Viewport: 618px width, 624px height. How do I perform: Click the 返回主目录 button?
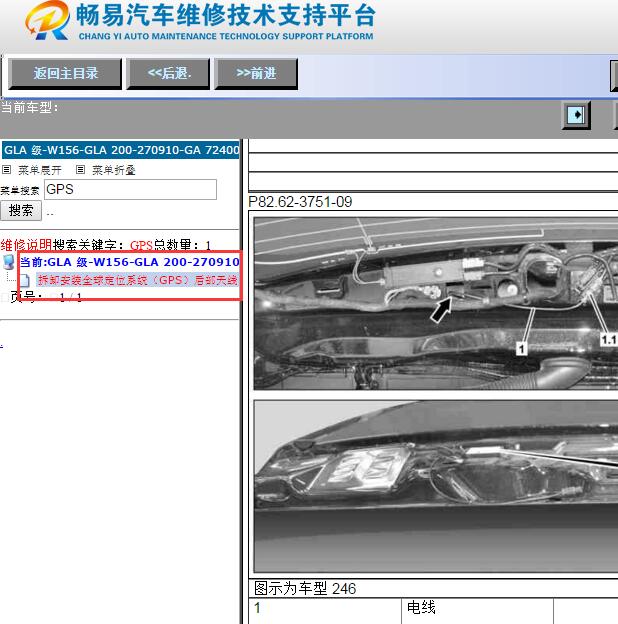[x=65, y=74]
